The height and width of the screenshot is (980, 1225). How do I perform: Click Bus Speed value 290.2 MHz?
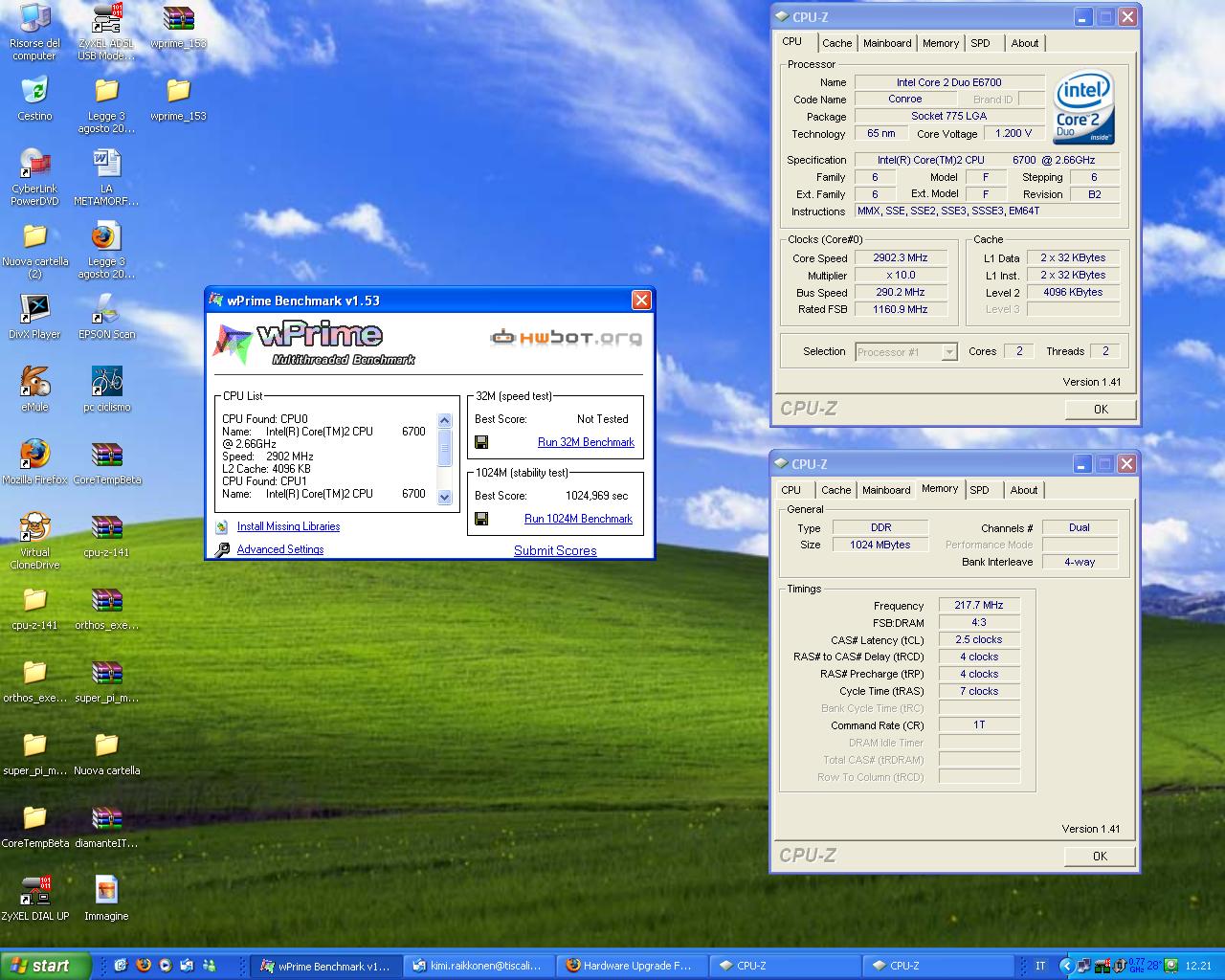click(901, 292)
